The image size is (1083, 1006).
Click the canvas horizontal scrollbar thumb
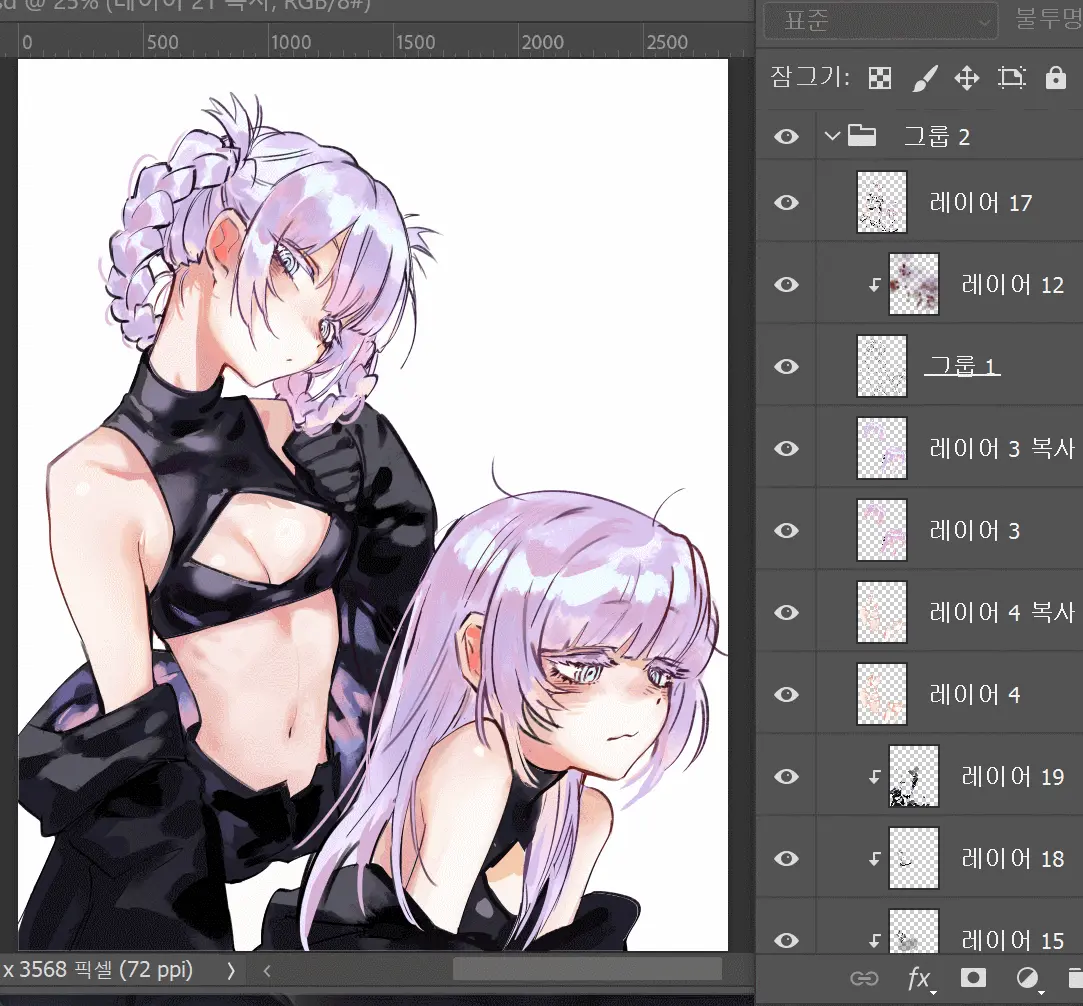[x=587, y=969]
